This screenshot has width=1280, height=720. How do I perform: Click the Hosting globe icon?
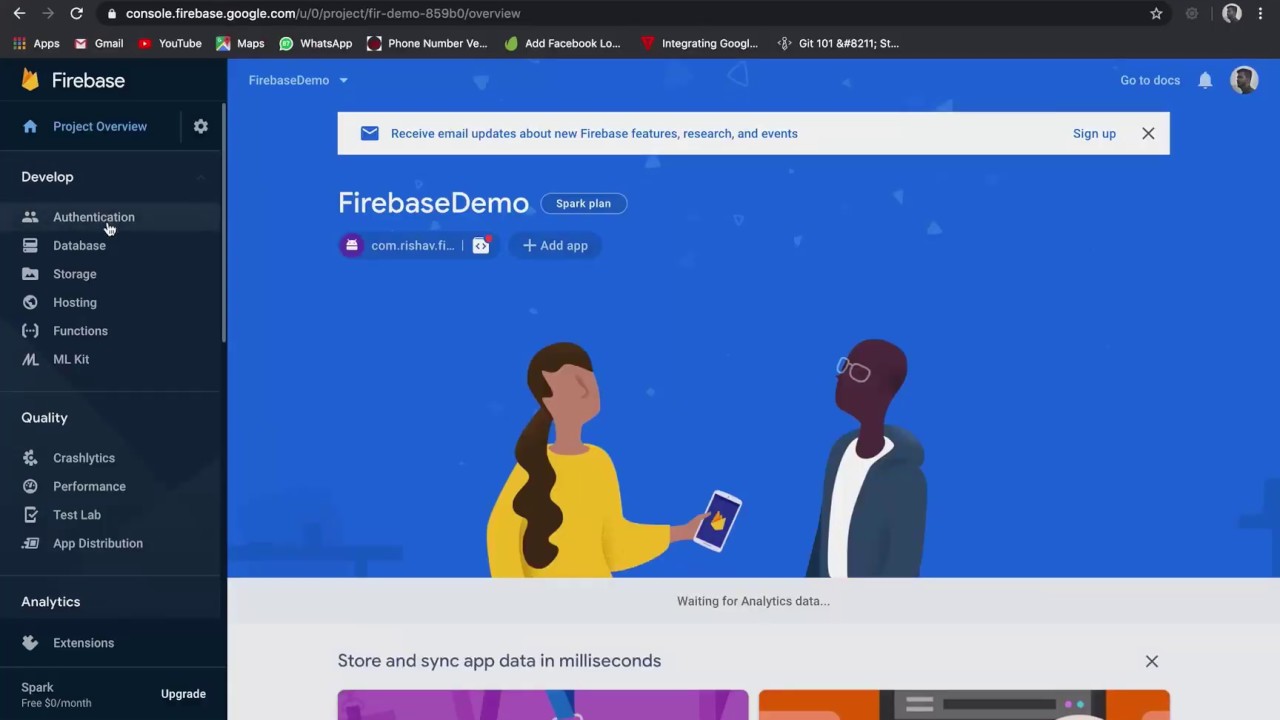click(x=30, y=302)
